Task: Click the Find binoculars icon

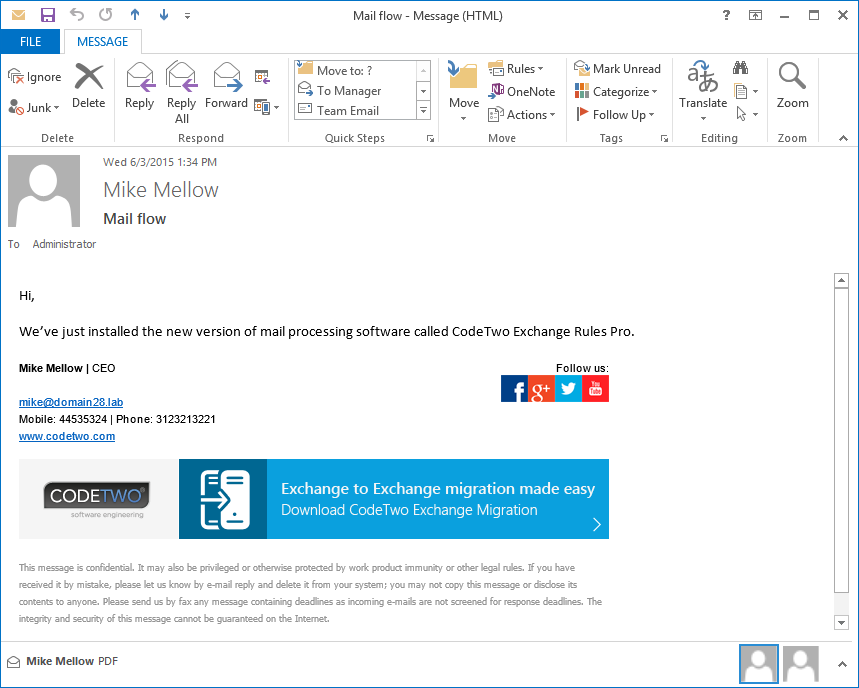Action: coord(740,68)
